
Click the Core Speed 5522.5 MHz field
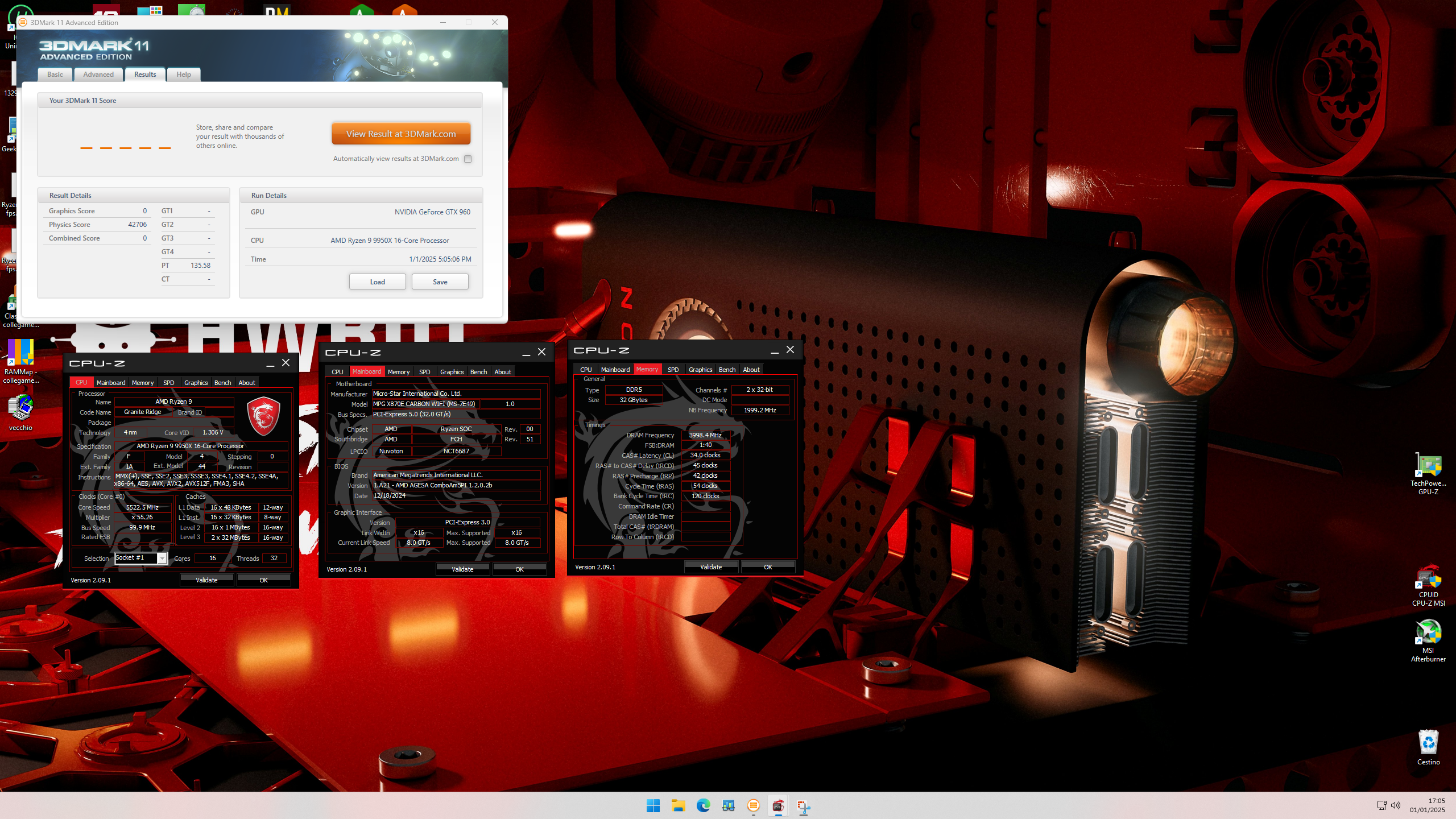tap(142, 507)
